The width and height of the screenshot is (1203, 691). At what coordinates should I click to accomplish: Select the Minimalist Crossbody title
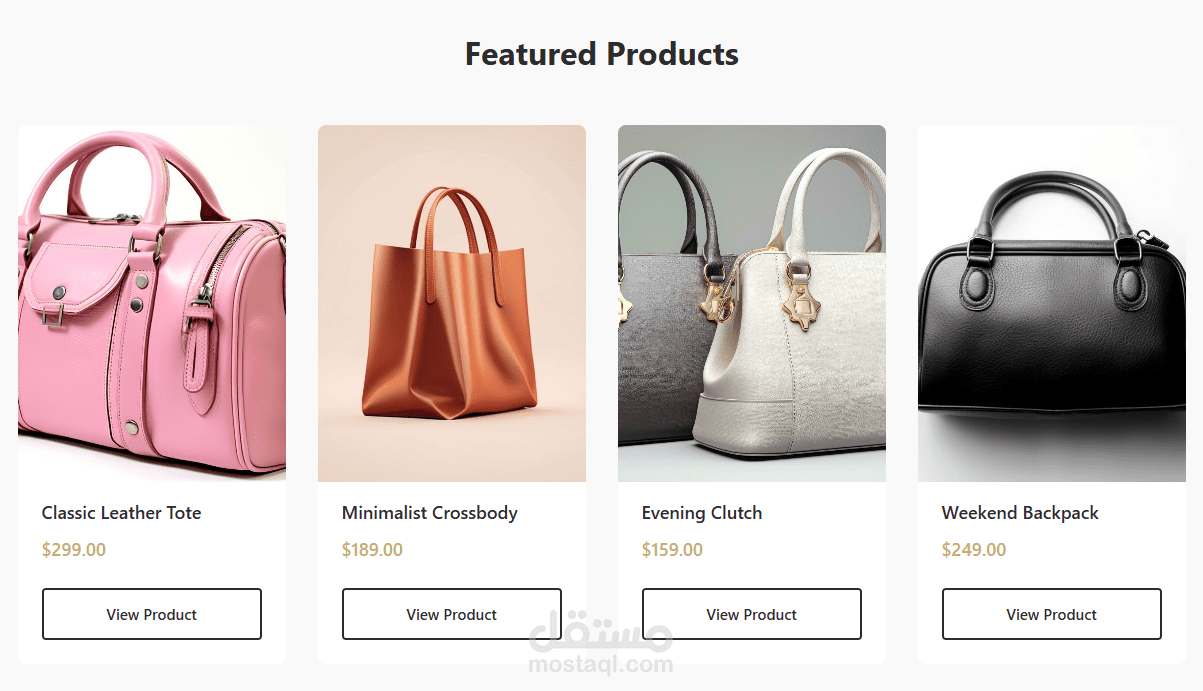click(430, 513)
